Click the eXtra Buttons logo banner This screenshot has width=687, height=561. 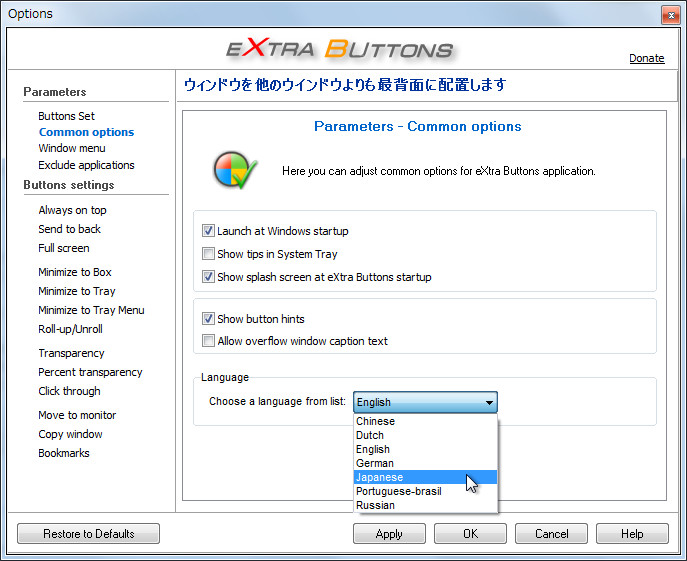(340, 48)
